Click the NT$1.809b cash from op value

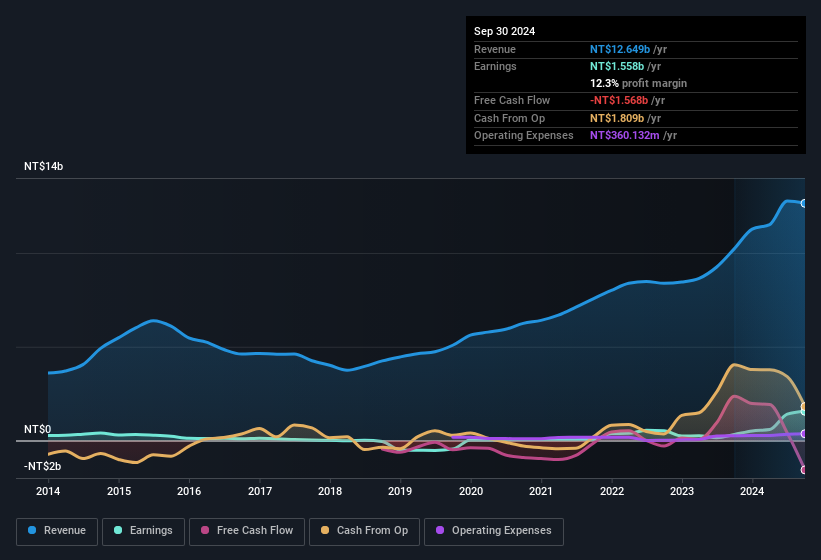point(617,118)
